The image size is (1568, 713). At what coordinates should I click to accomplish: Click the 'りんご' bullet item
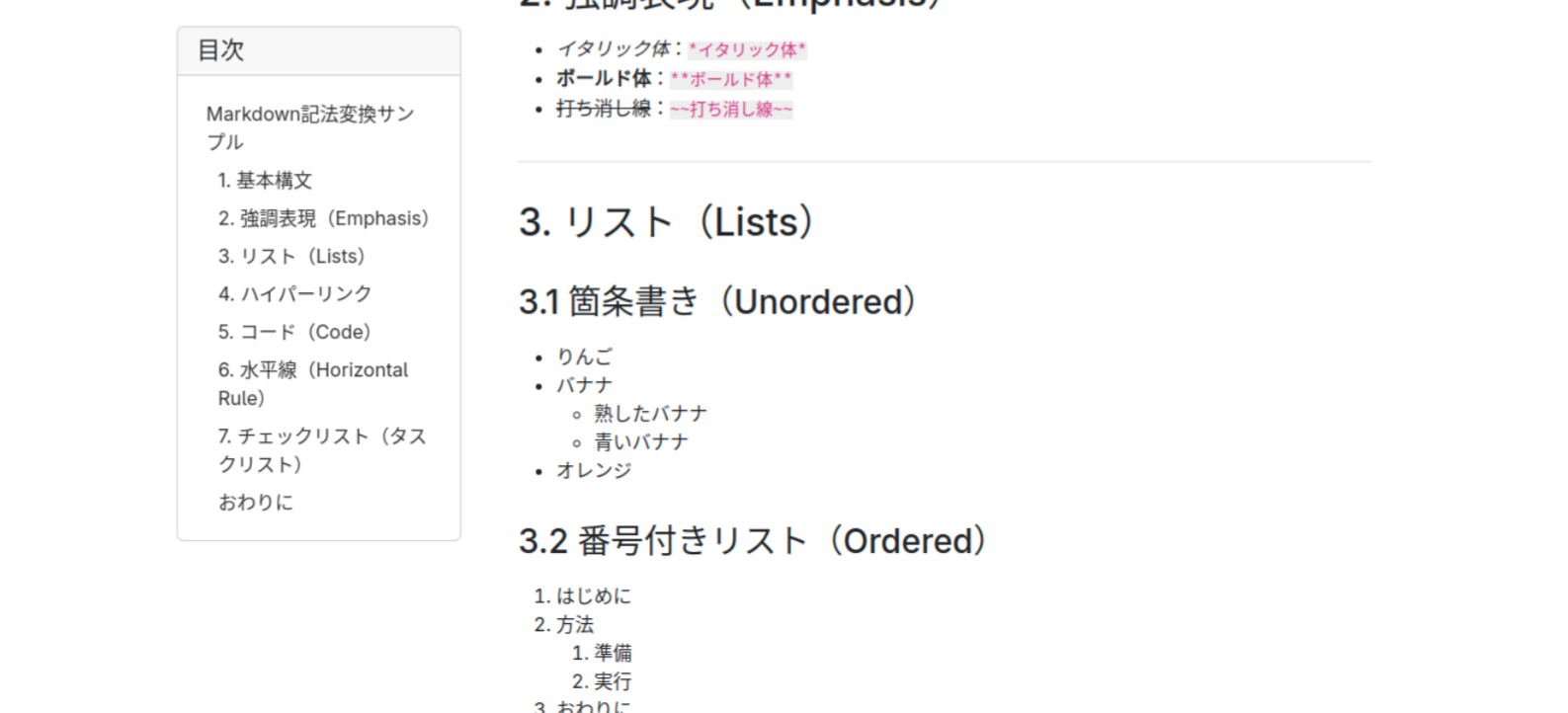tap(584, 356)
